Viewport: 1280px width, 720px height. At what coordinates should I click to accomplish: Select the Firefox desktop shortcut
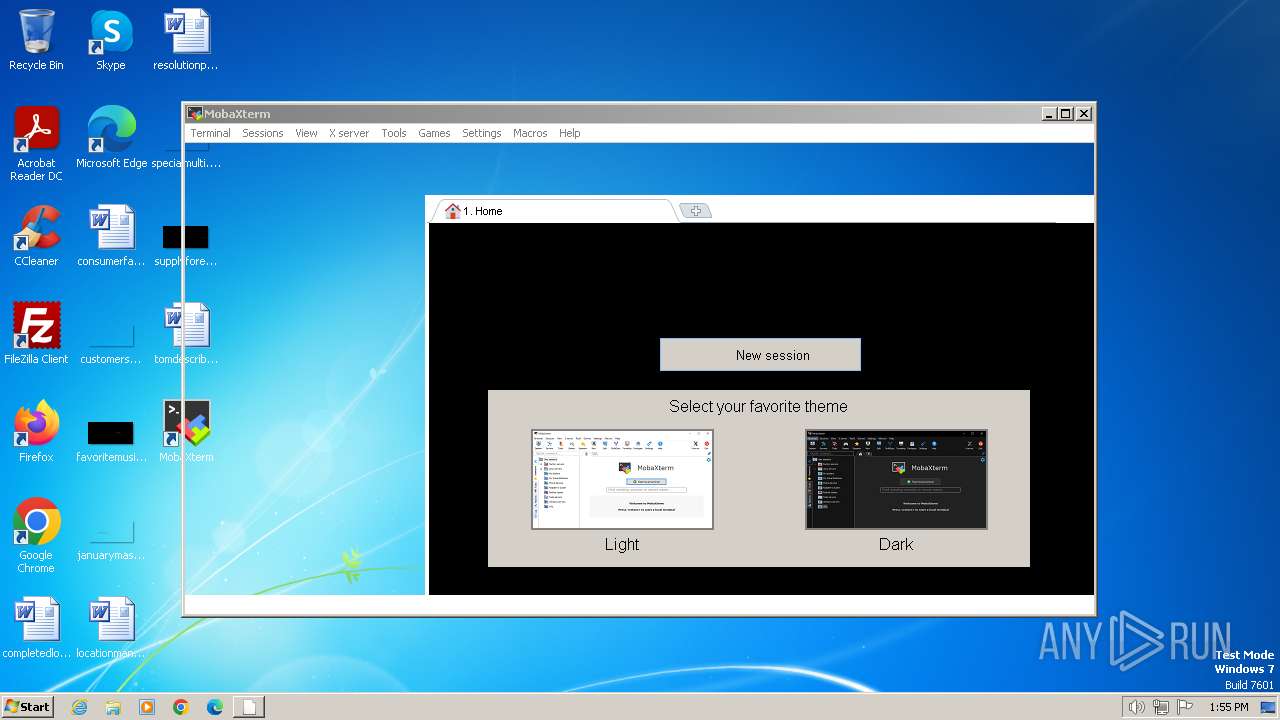click(x=36, y=432)
